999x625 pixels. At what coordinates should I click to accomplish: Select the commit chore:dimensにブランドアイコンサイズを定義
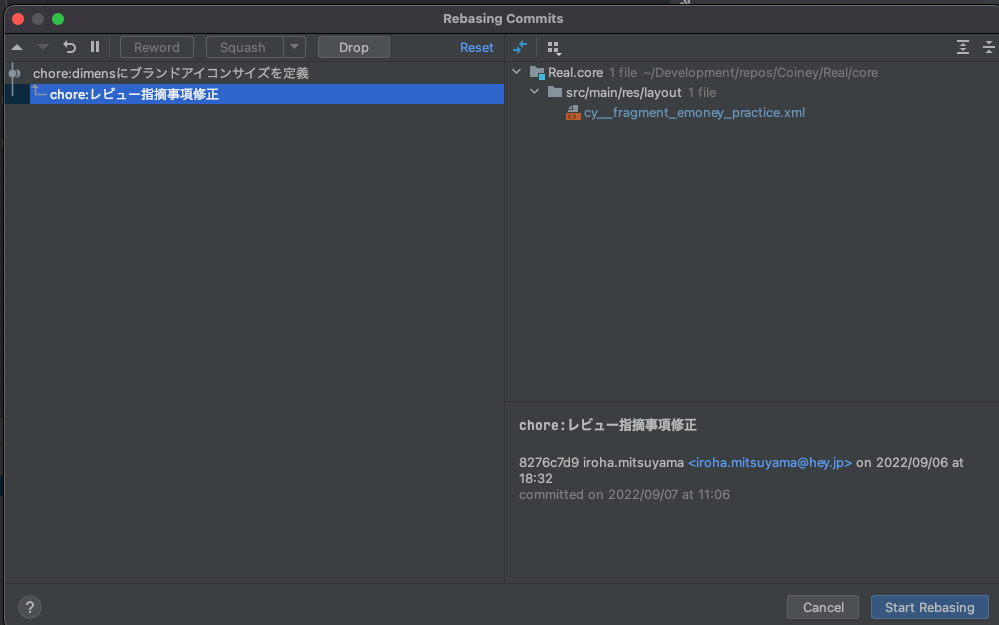[x=170, y=72]
